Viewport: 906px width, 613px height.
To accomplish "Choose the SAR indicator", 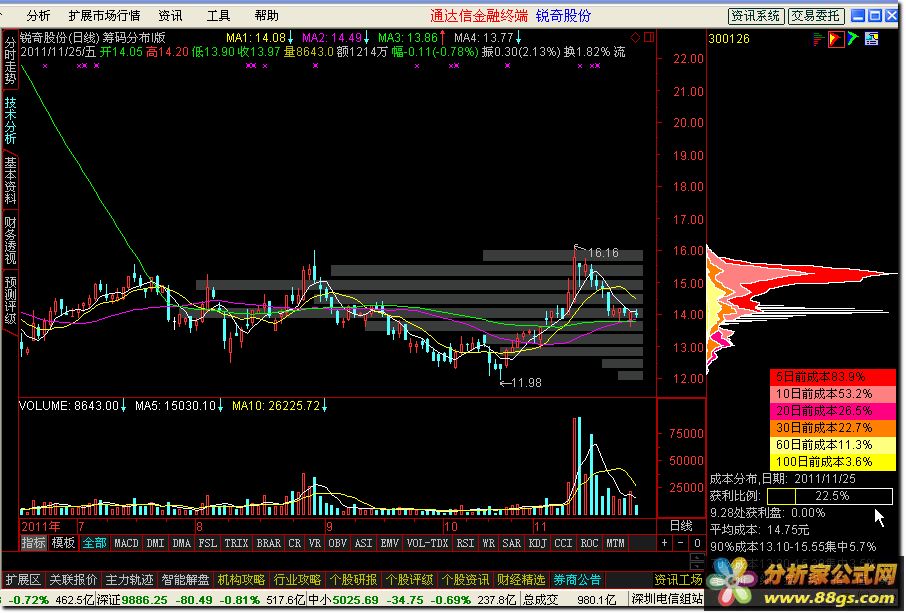I will pos(511,544).
